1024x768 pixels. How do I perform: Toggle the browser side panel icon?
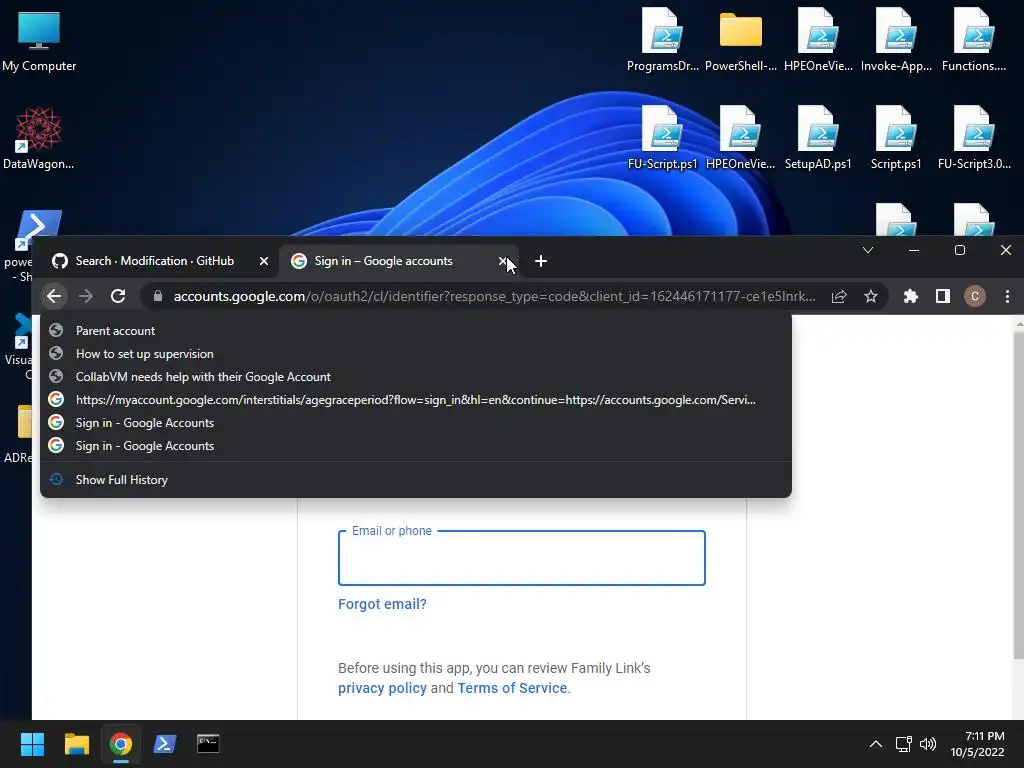942,296
